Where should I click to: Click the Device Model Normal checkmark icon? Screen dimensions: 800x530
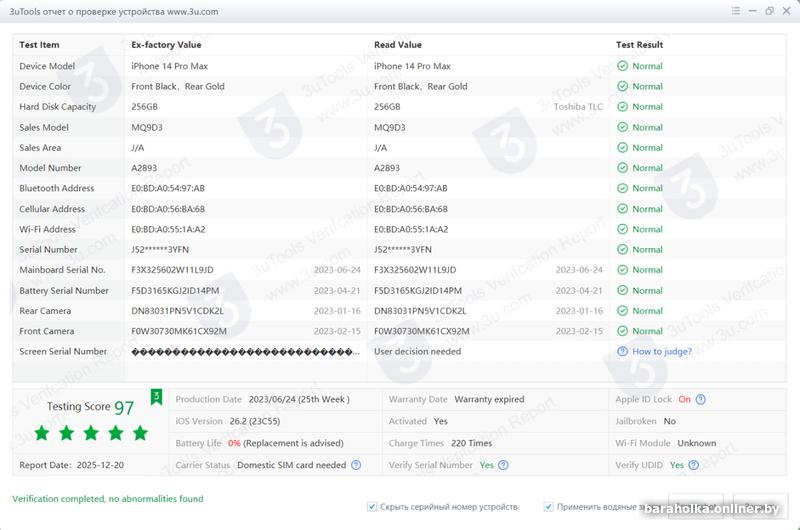pos(622,66)
